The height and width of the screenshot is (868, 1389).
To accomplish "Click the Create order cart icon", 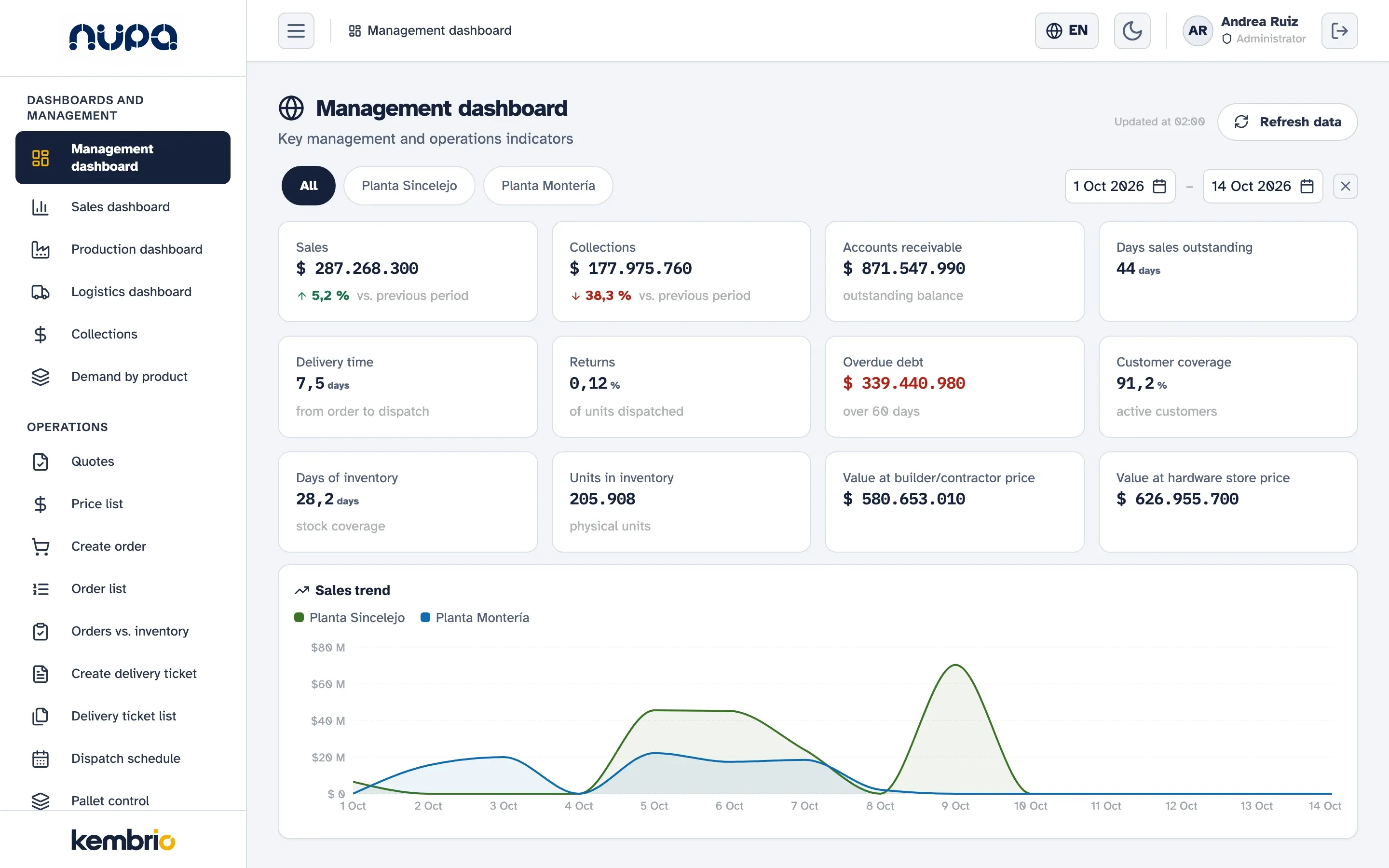I will [x=40, y=546].
